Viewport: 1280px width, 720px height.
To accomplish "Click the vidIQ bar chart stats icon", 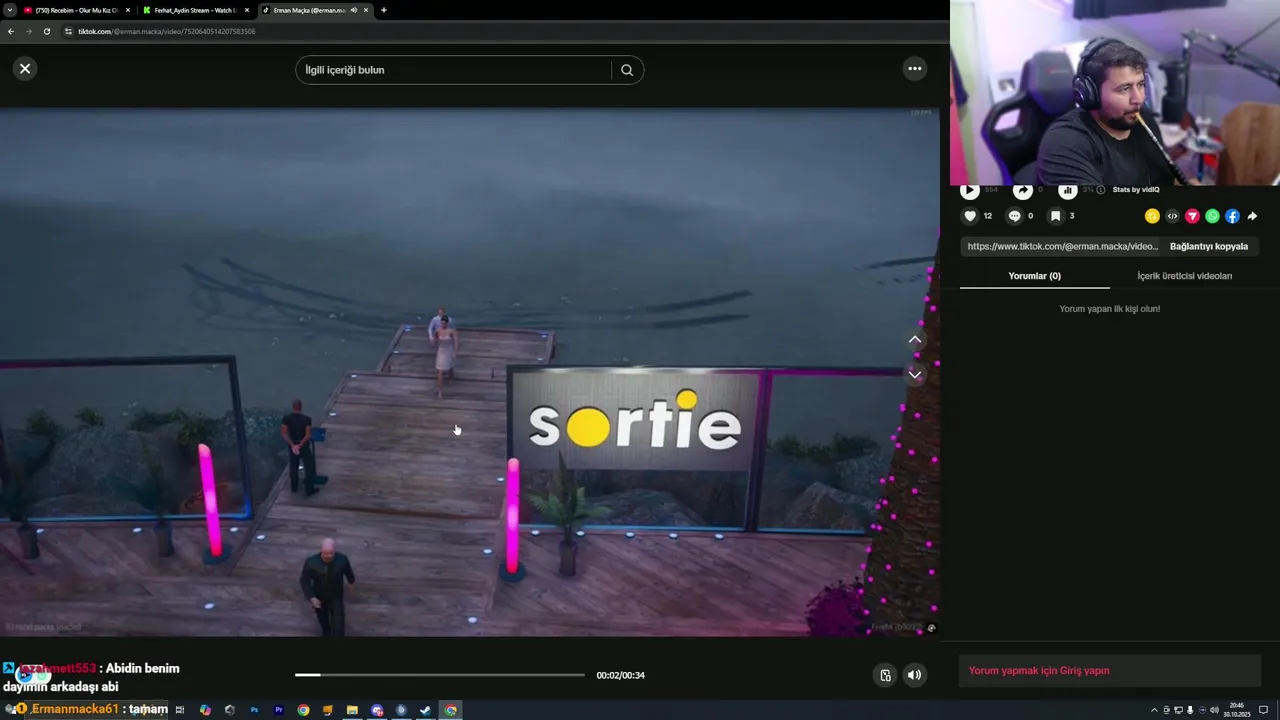I will click(x=1067, y=189).
